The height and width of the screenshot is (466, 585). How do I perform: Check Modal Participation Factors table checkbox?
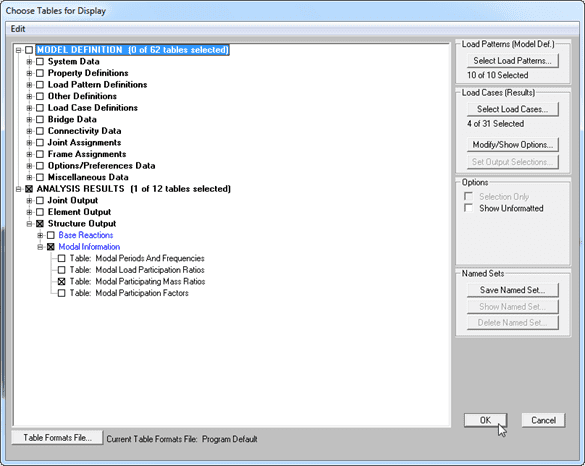pyautogui.click(x=62, y=293)
